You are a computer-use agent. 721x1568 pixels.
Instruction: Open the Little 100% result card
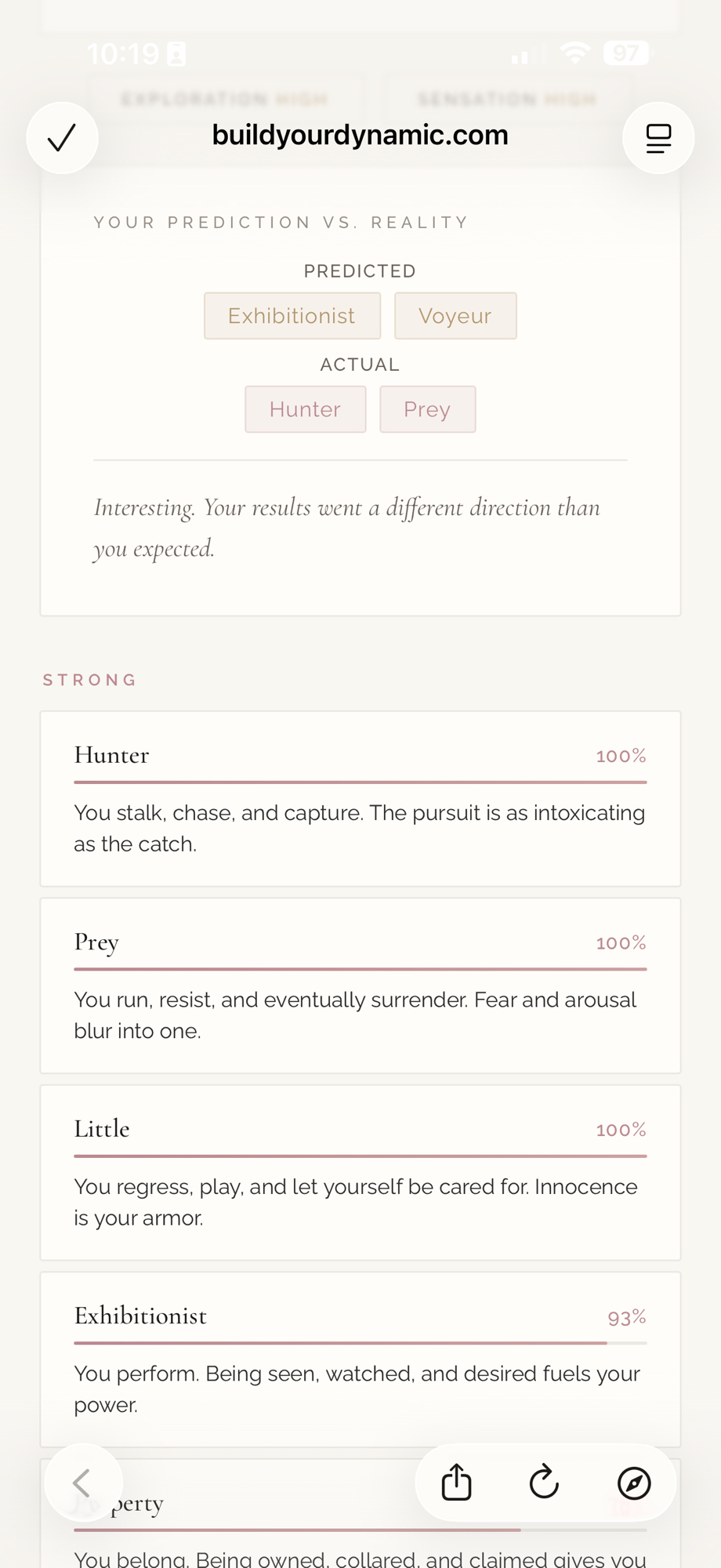tap(360, 1172)
